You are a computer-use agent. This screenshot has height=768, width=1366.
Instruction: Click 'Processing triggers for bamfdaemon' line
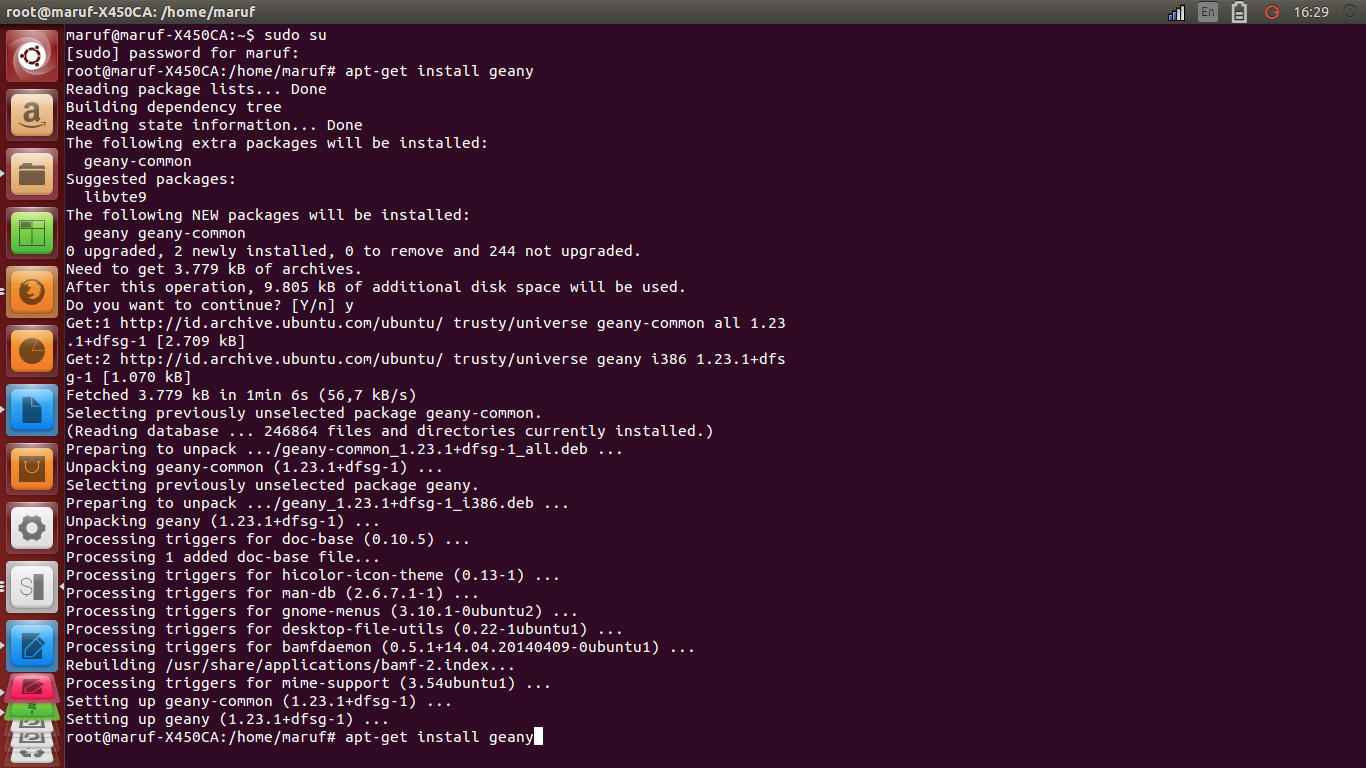click(381, 647)
